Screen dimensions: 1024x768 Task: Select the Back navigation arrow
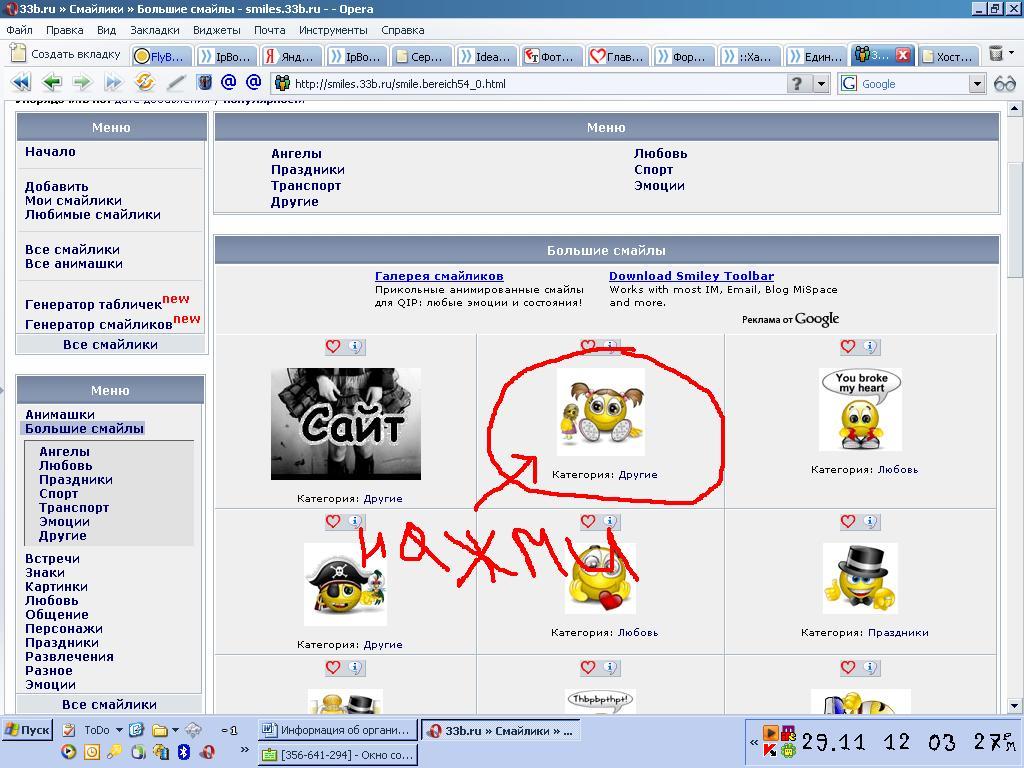coord(52,84)
